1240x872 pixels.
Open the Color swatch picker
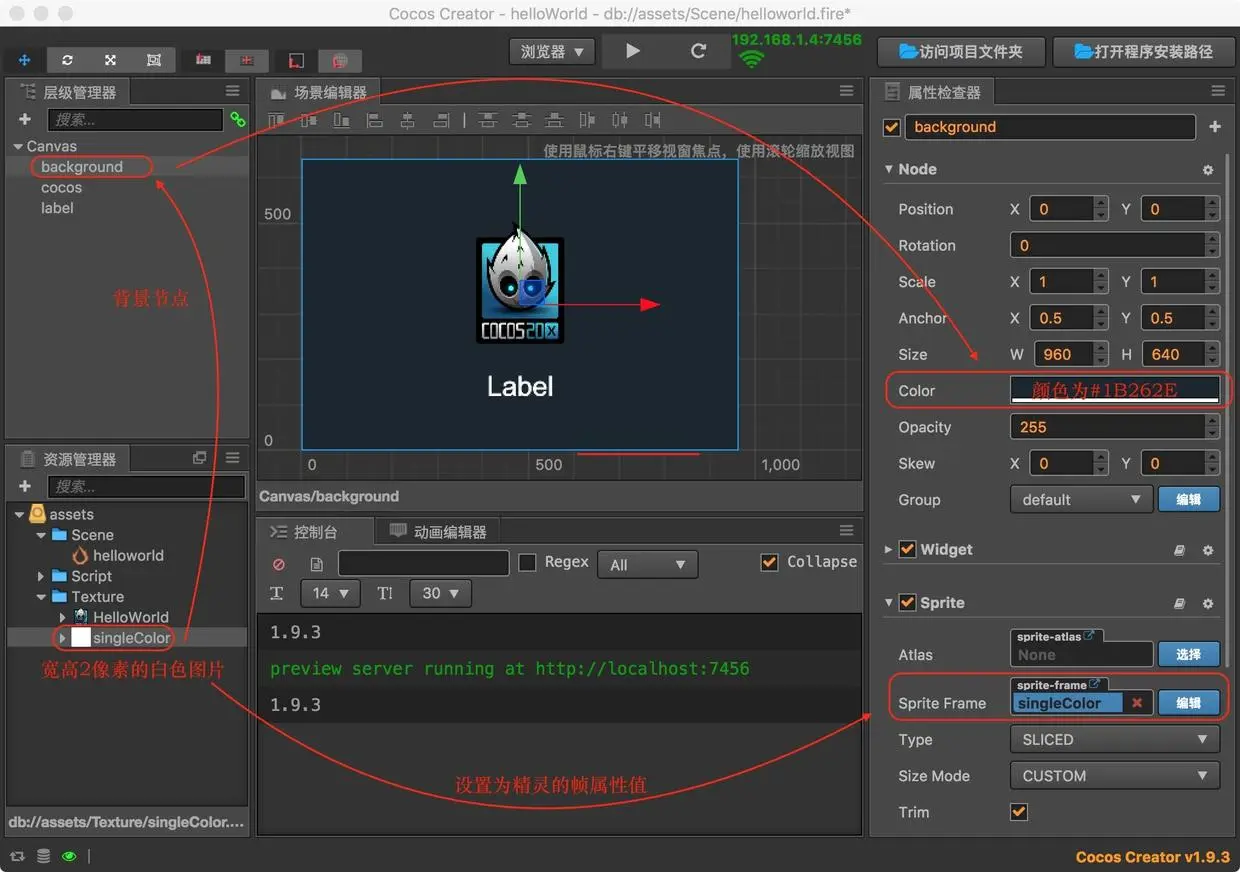(1115, 390)
